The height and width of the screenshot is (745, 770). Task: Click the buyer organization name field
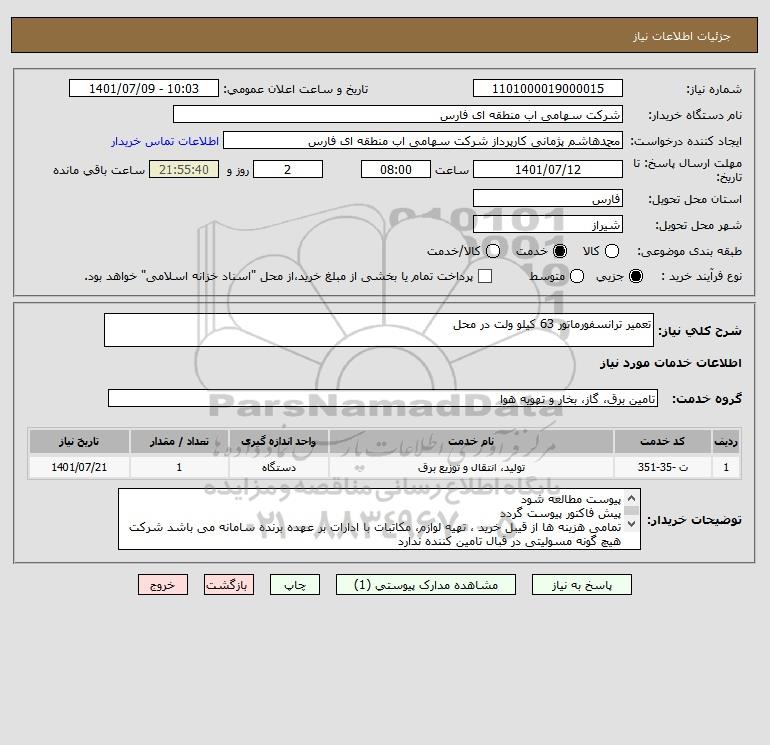(398, 114)
